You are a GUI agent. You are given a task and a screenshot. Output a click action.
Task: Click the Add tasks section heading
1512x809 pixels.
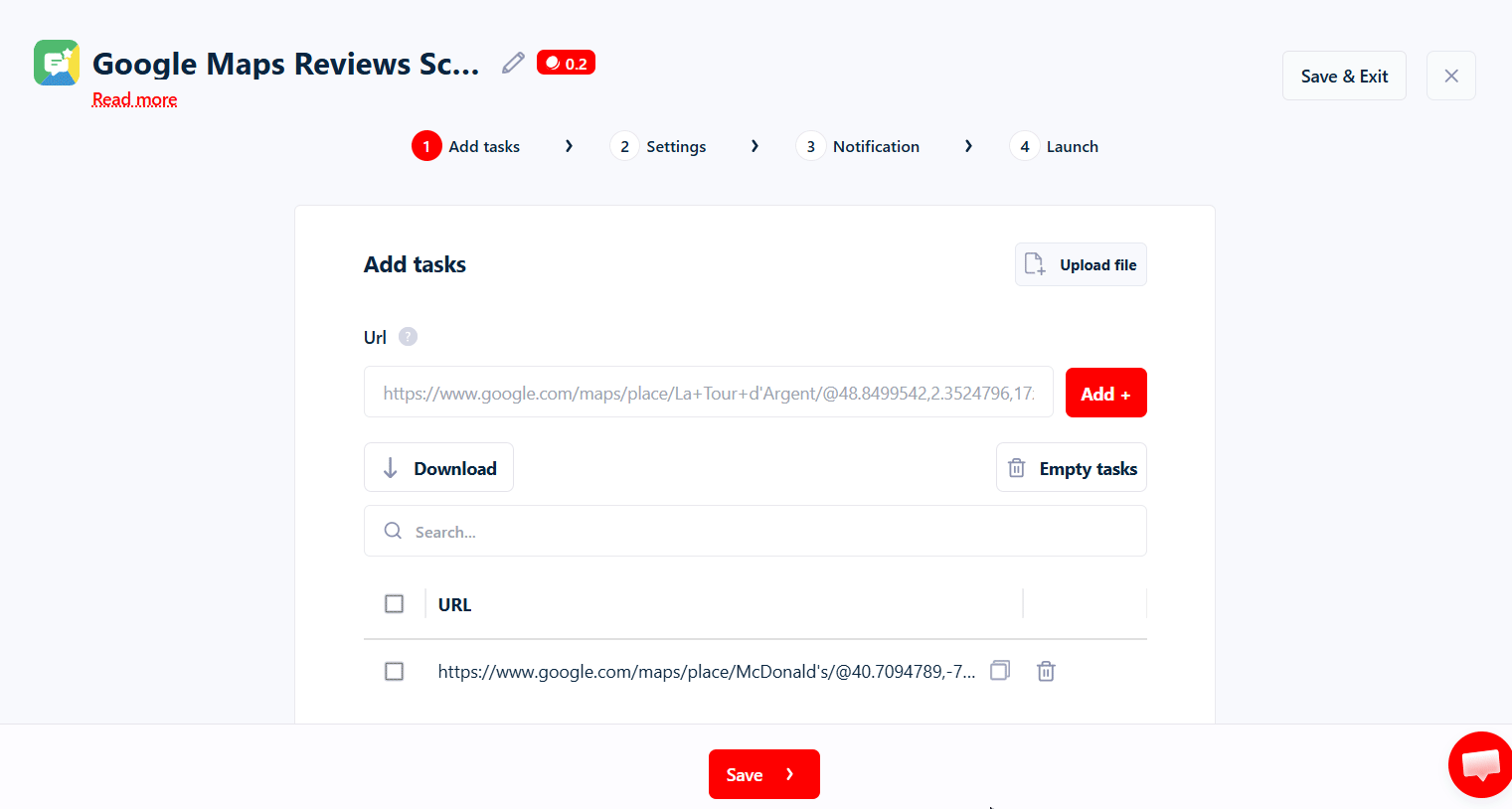pyautogui.click(x=415, y=264)
